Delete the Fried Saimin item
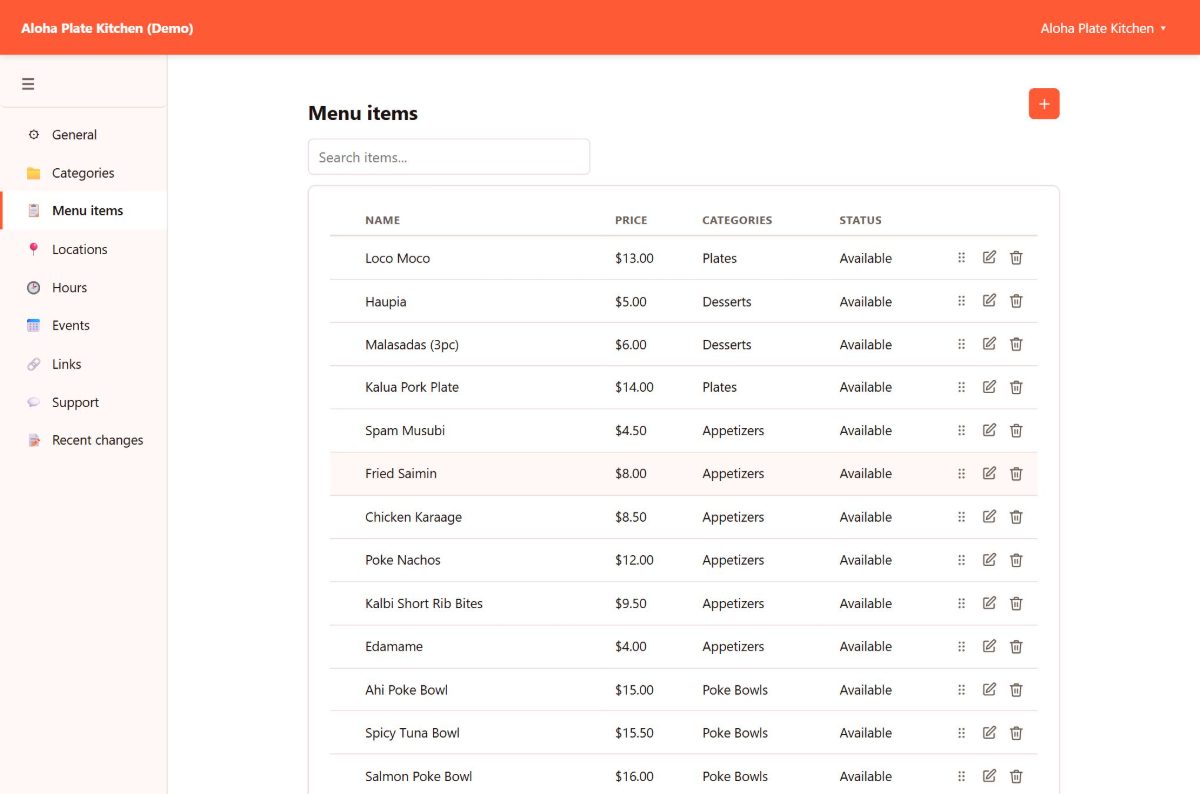Viewport: 1200px width, 794px height. click(1016, 474)
